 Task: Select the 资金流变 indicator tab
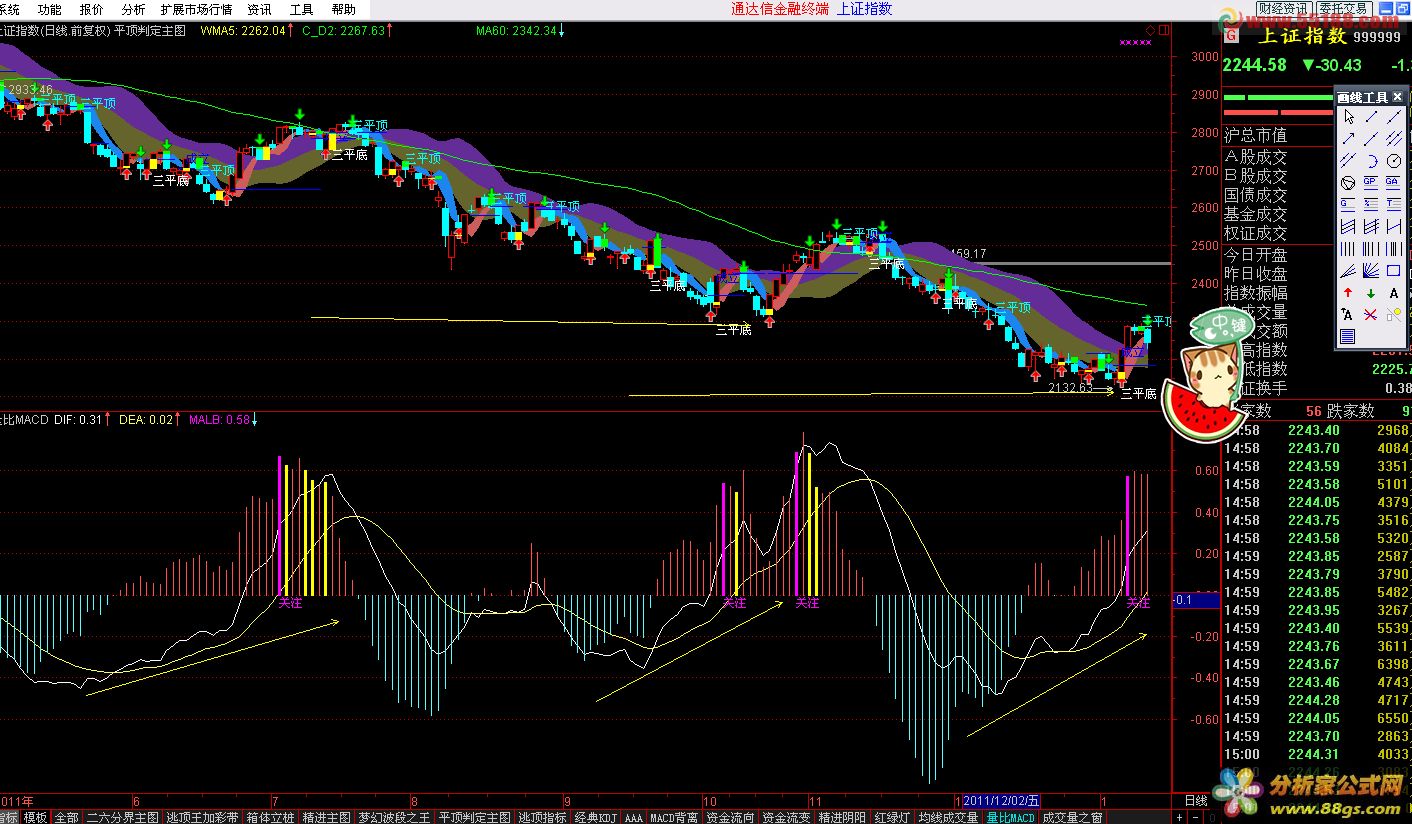[x=786, y=817]
